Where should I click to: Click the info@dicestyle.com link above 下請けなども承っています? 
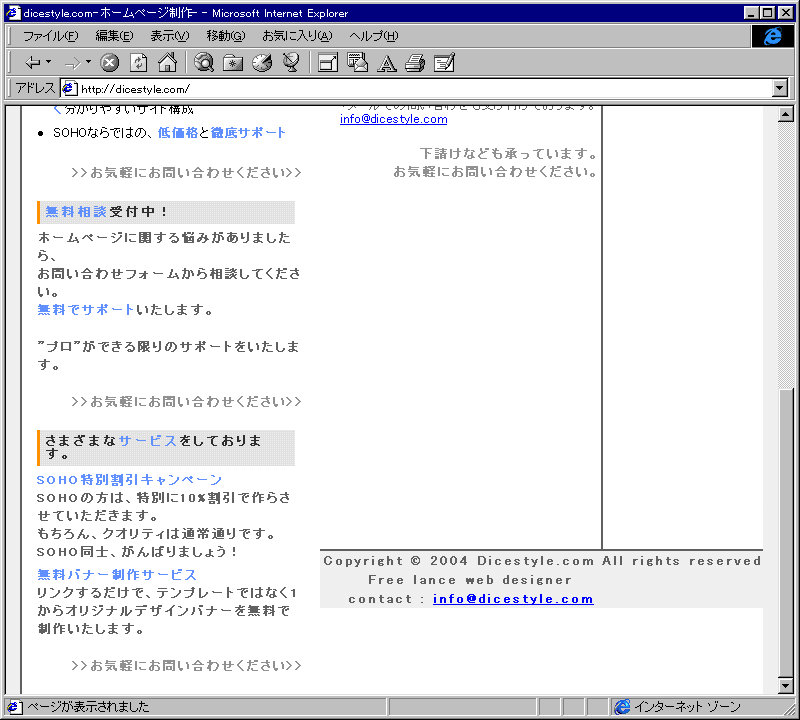tap(394, 119)
